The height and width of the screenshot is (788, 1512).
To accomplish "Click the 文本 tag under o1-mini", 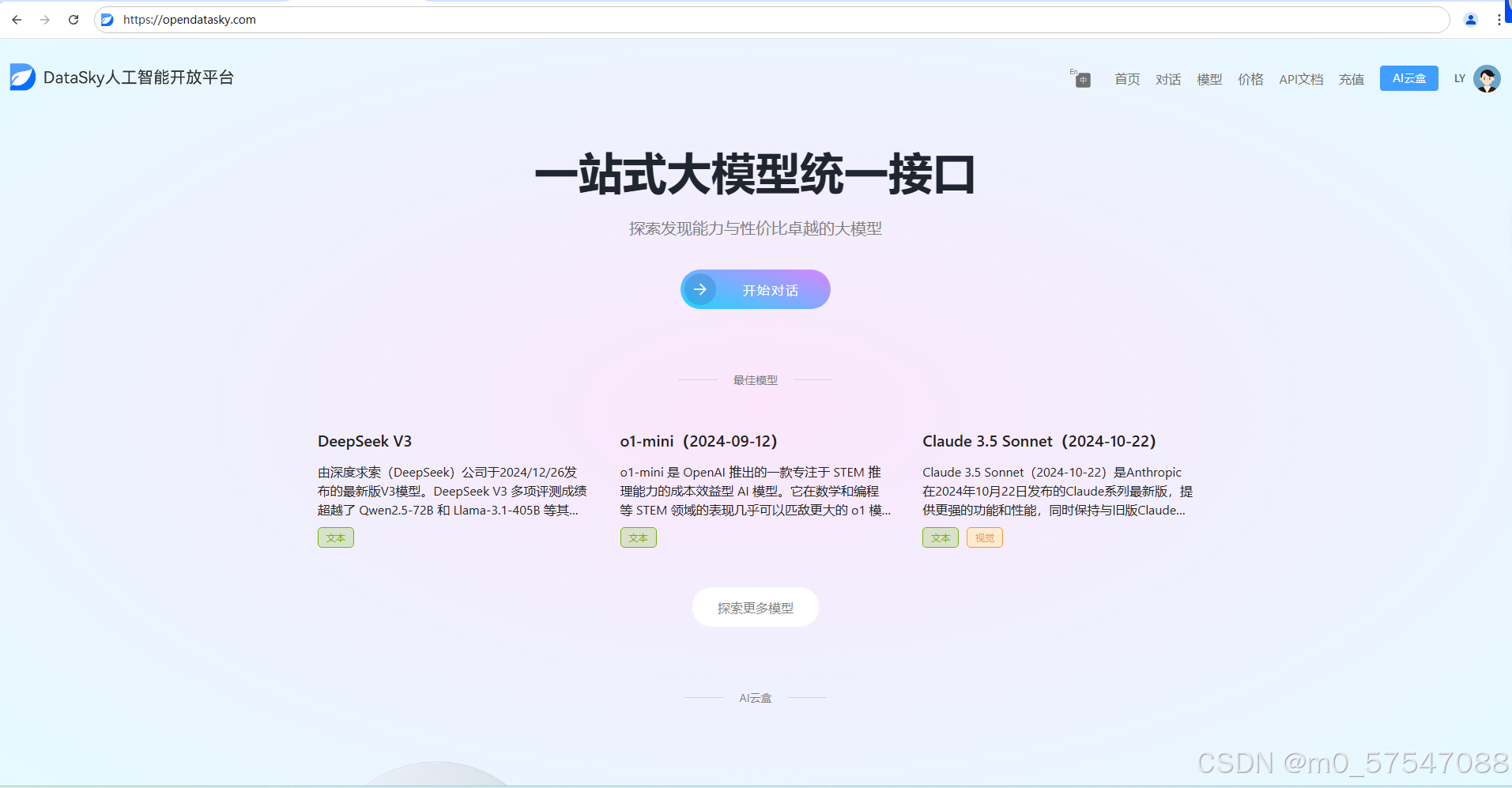I will pyautogui.click(x=639, y=537).
